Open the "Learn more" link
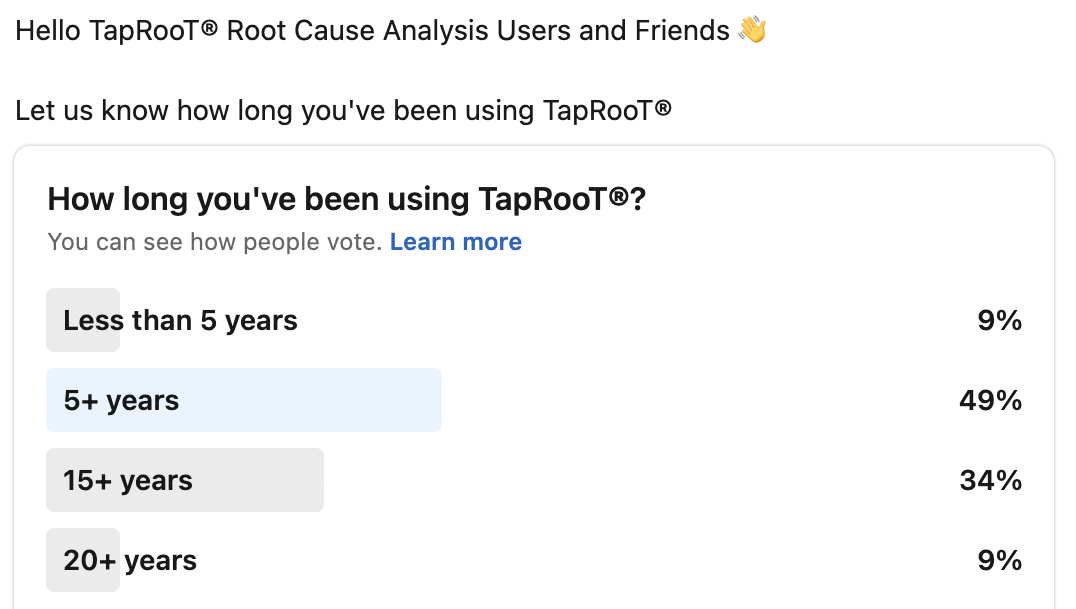 [x=456, y=241]
